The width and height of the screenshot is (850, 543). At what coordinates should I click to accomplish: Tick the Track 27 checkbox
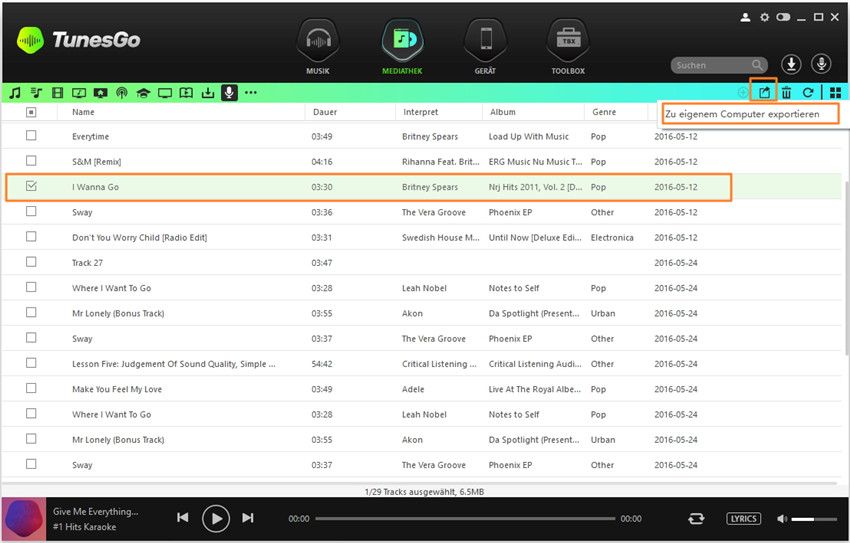point(31,262)
